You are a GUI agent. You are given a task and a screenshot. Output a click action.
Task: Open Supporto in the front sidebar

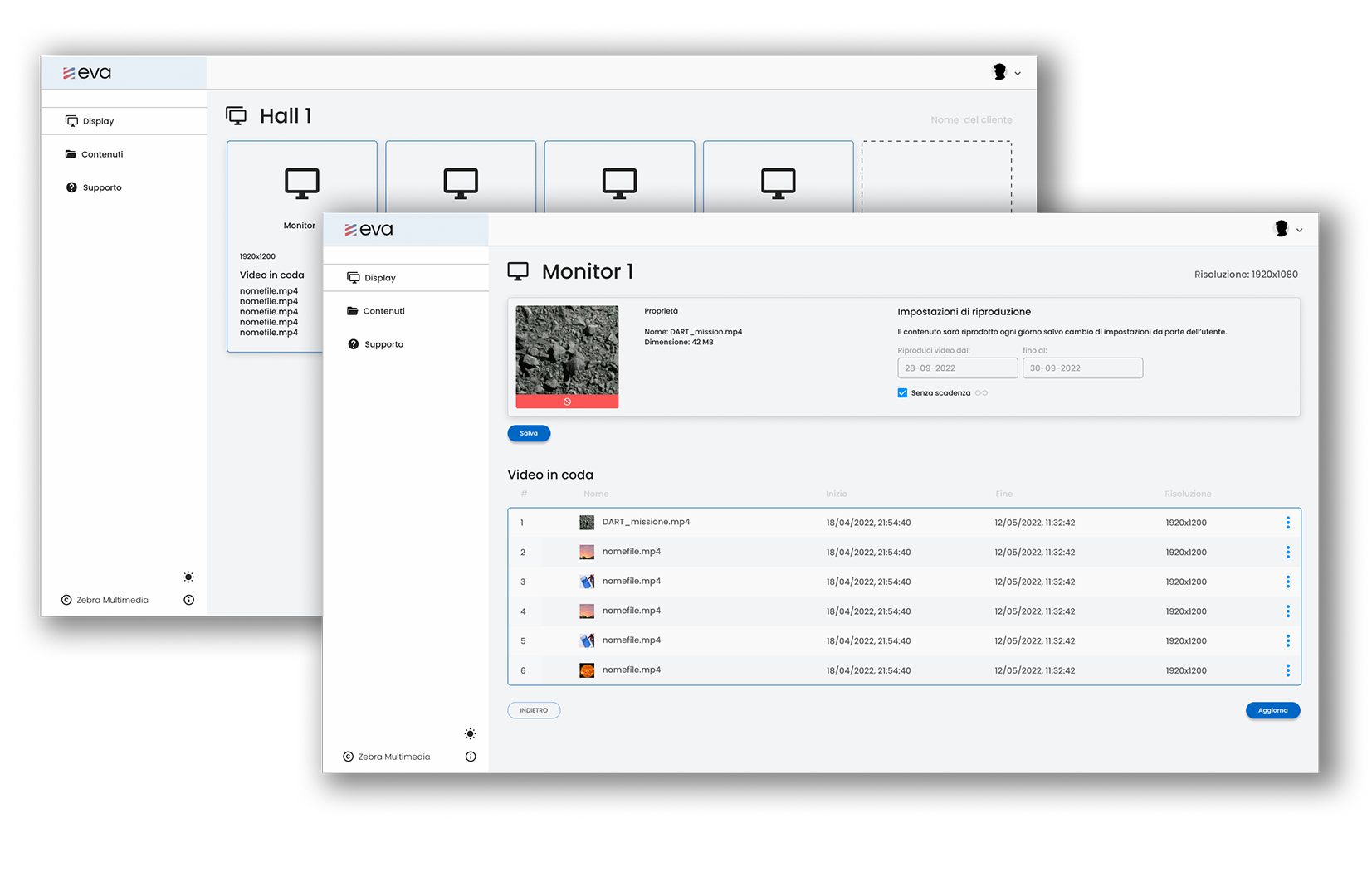click(x=383, y=344)
